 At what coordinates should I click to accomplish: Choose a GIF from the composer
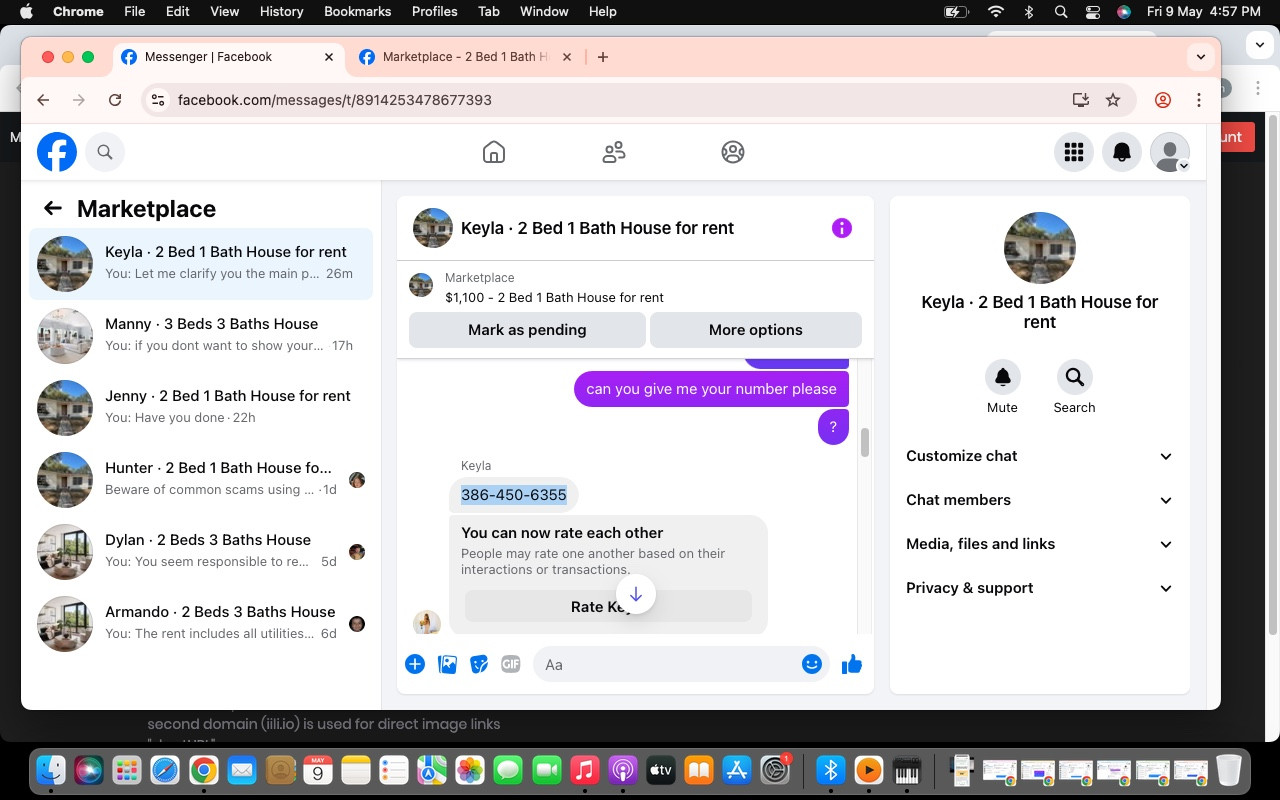tap(511, 664)
